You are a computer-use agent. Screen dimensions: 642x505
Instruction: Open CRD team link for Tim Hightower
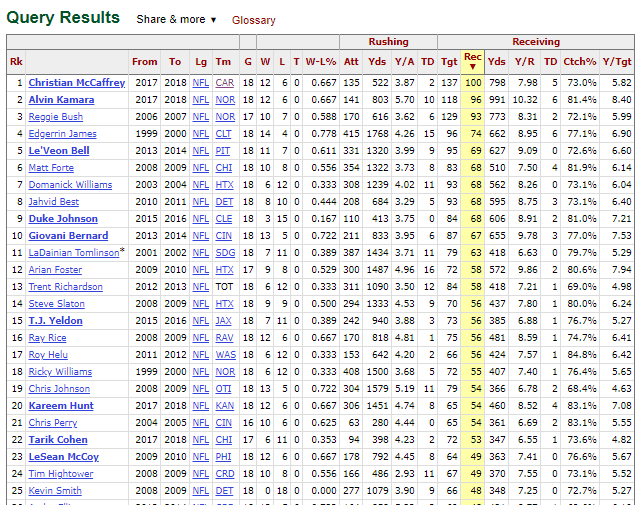click(225, 473)
